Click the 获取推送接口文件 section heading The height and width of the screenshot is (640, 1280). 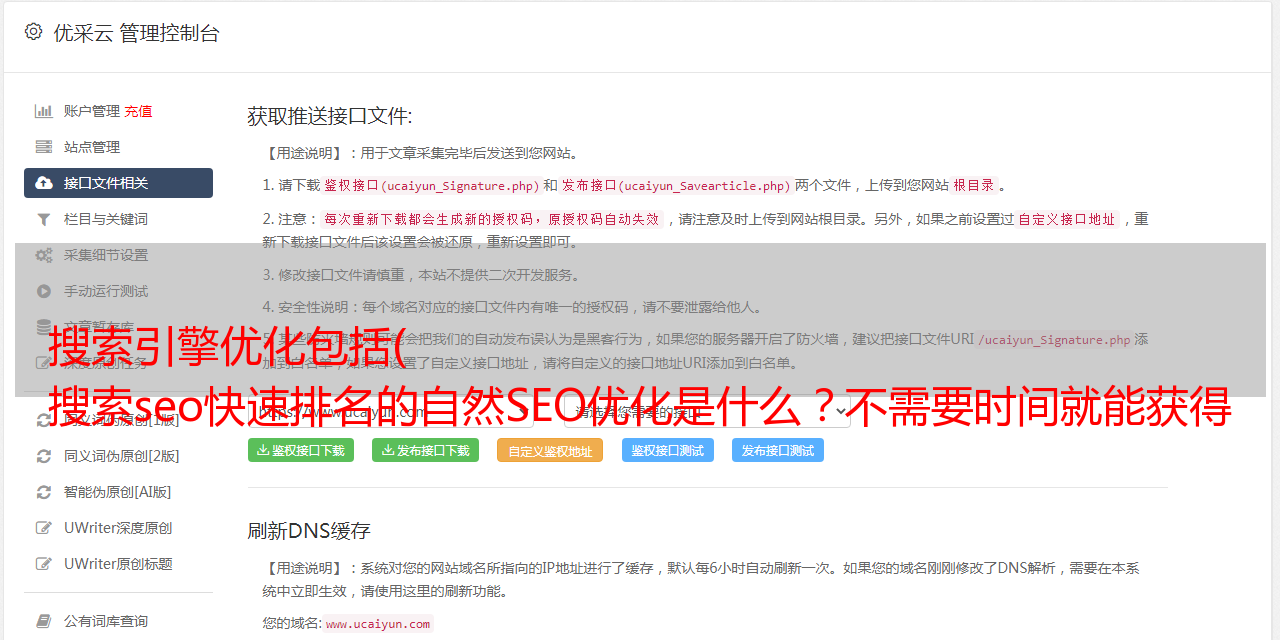coord(330,116)
